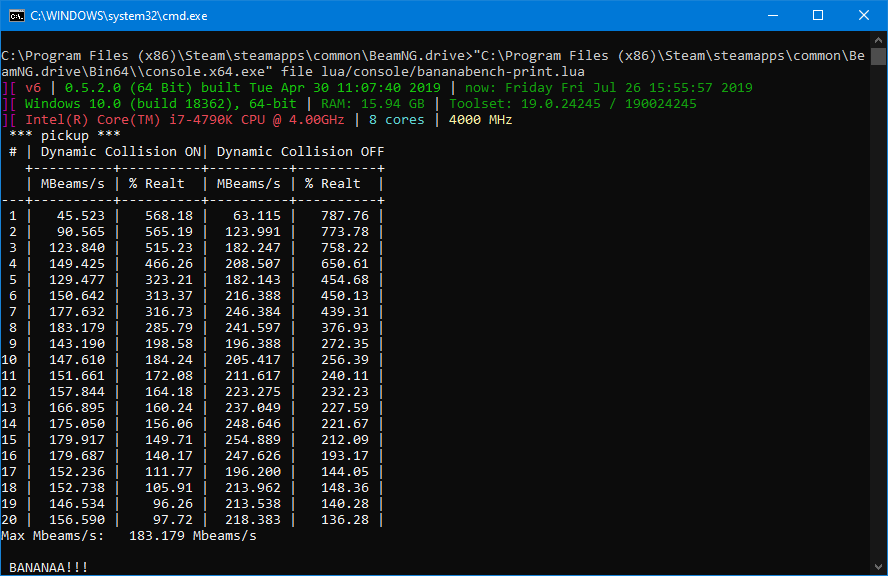Click 'Toolset: 19.0.24245 / 190024245' text
Image resolution: width=888 pixels, height=576 pixels.
(573, 104)
